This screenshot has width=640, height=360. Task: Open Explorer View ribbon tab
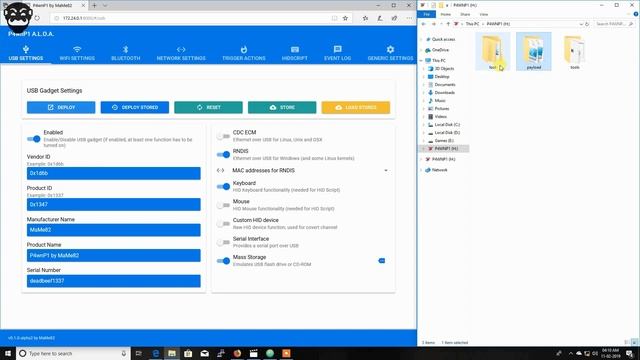click(x=484, y=14)
